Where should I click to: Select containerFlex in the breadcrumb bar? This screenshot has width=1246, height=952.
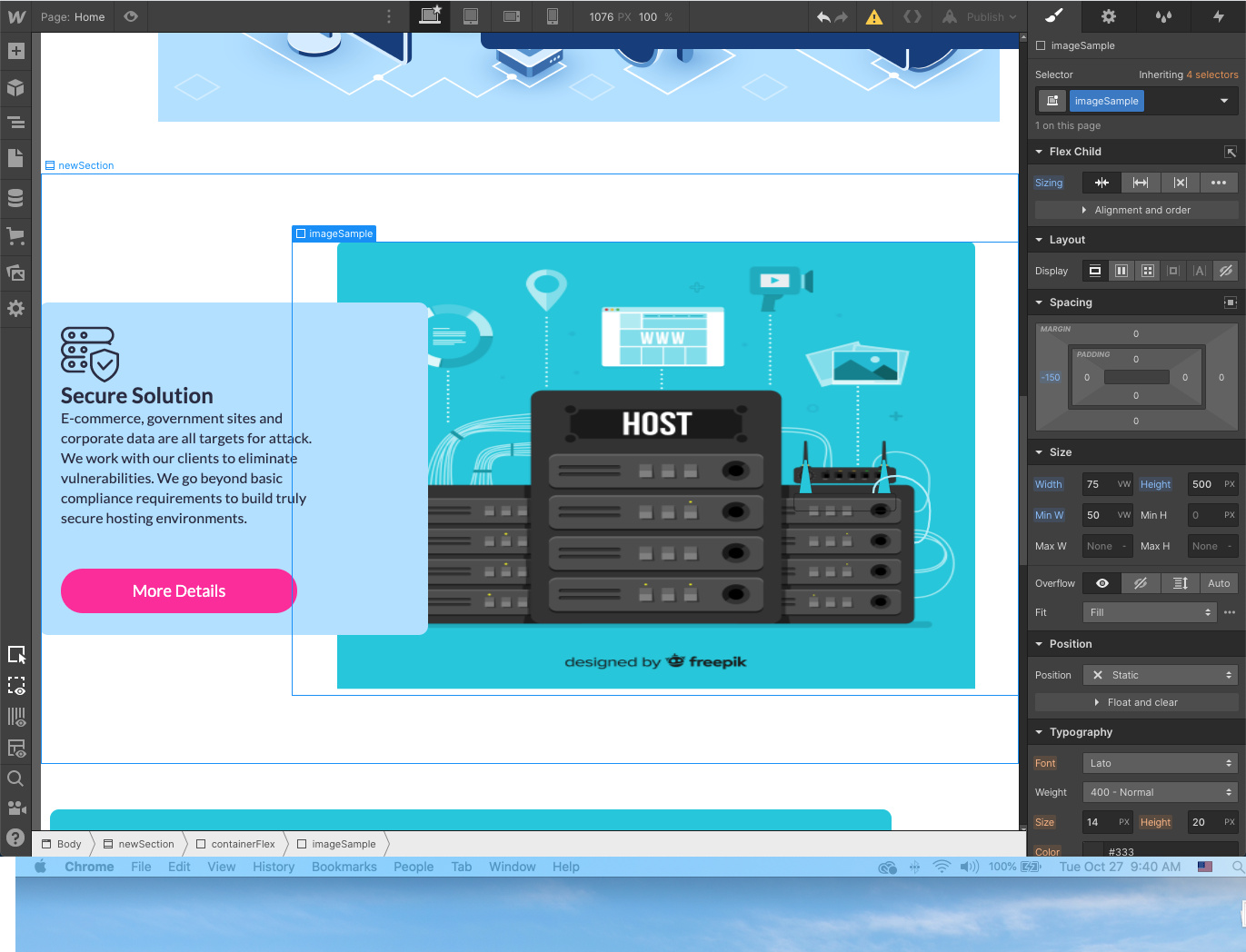[235, 844]
